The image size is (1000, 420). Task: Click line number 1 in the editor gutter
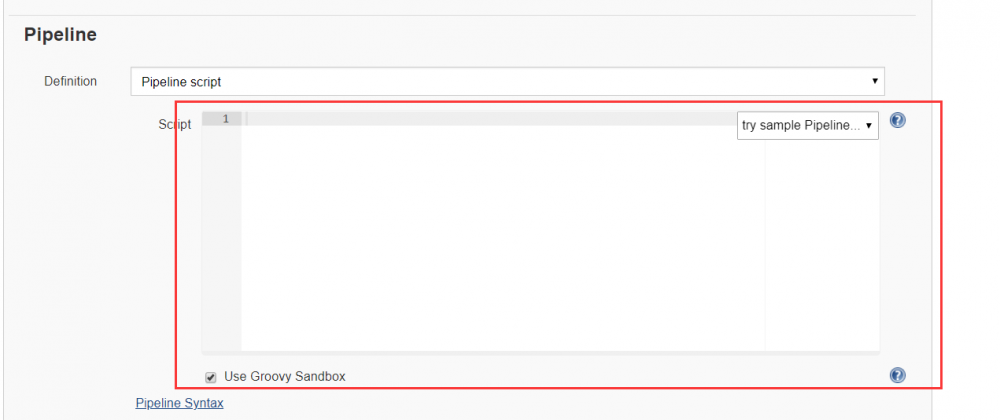coord(225,119)
